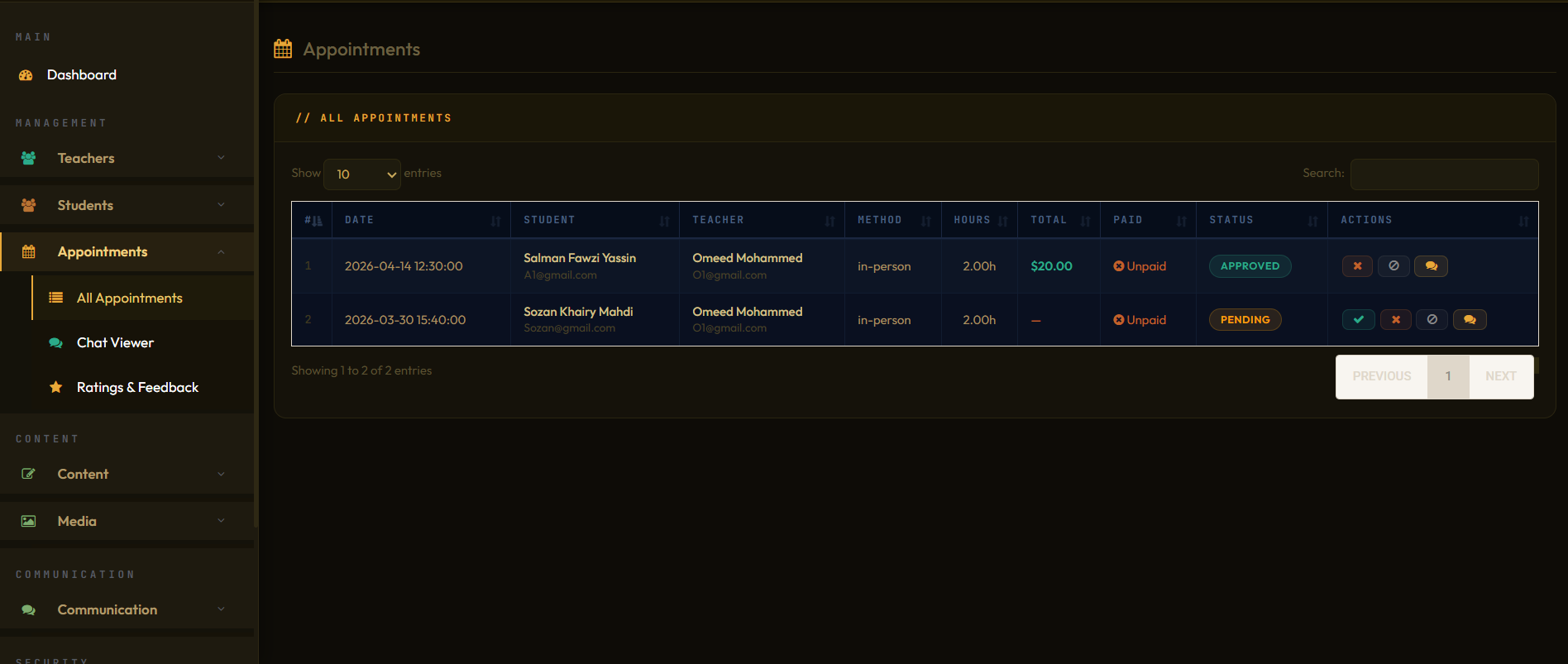Image resolution: width=1568 pixels, height=664 pixels.
Task: Click Omeed Mohammed in Sozan Khairy Mahdi's row
Action: [748, 312]
